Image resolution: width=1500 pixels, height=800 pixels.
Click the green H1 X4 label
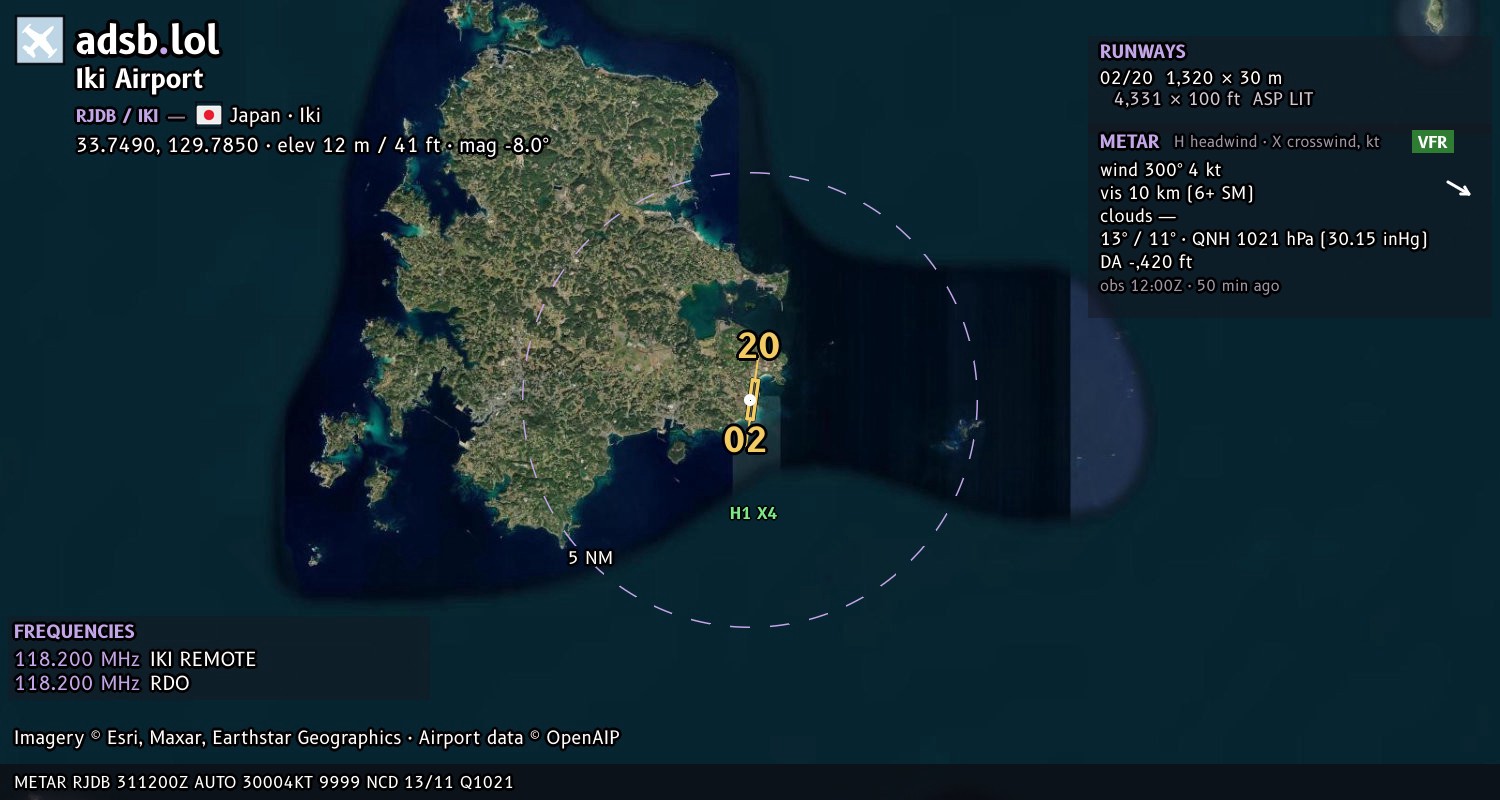(x=753, y=514)
